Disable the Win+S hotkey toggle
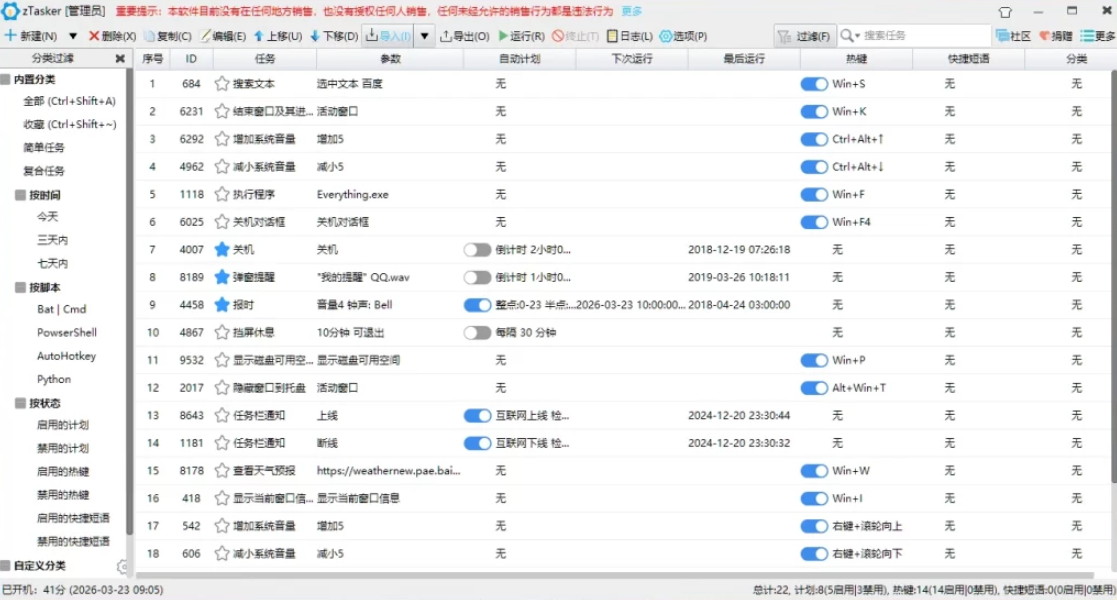1117x600 pixels. [x=814, y=84]
